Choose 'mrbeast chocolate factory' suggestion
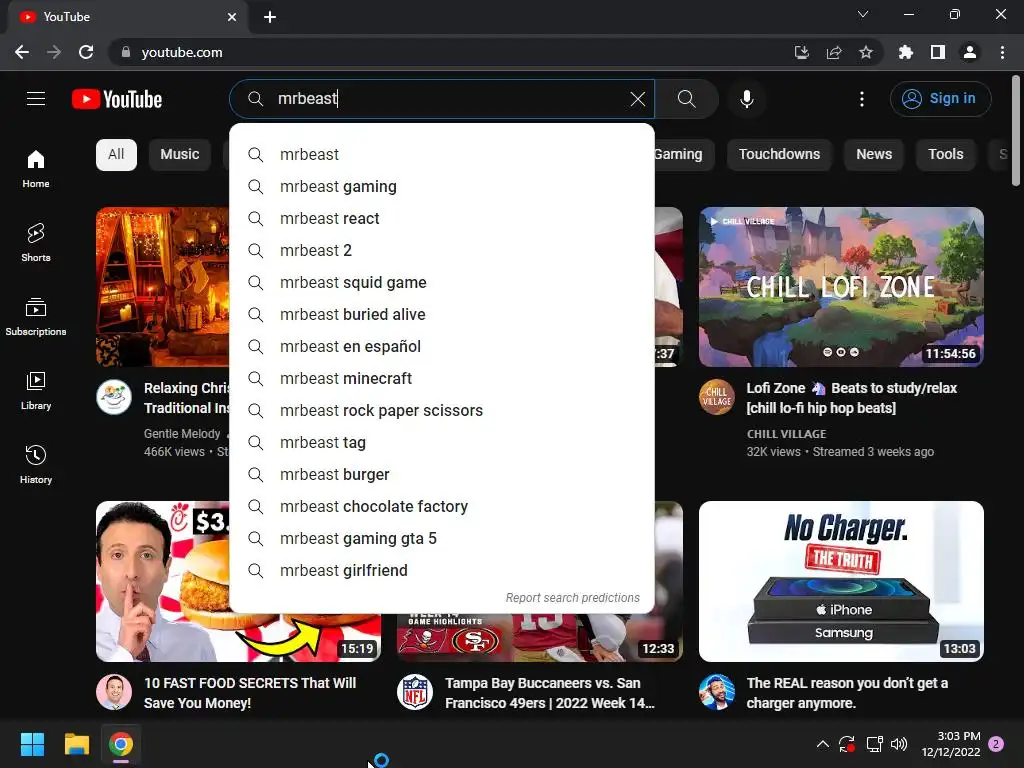 coord(442,507)
